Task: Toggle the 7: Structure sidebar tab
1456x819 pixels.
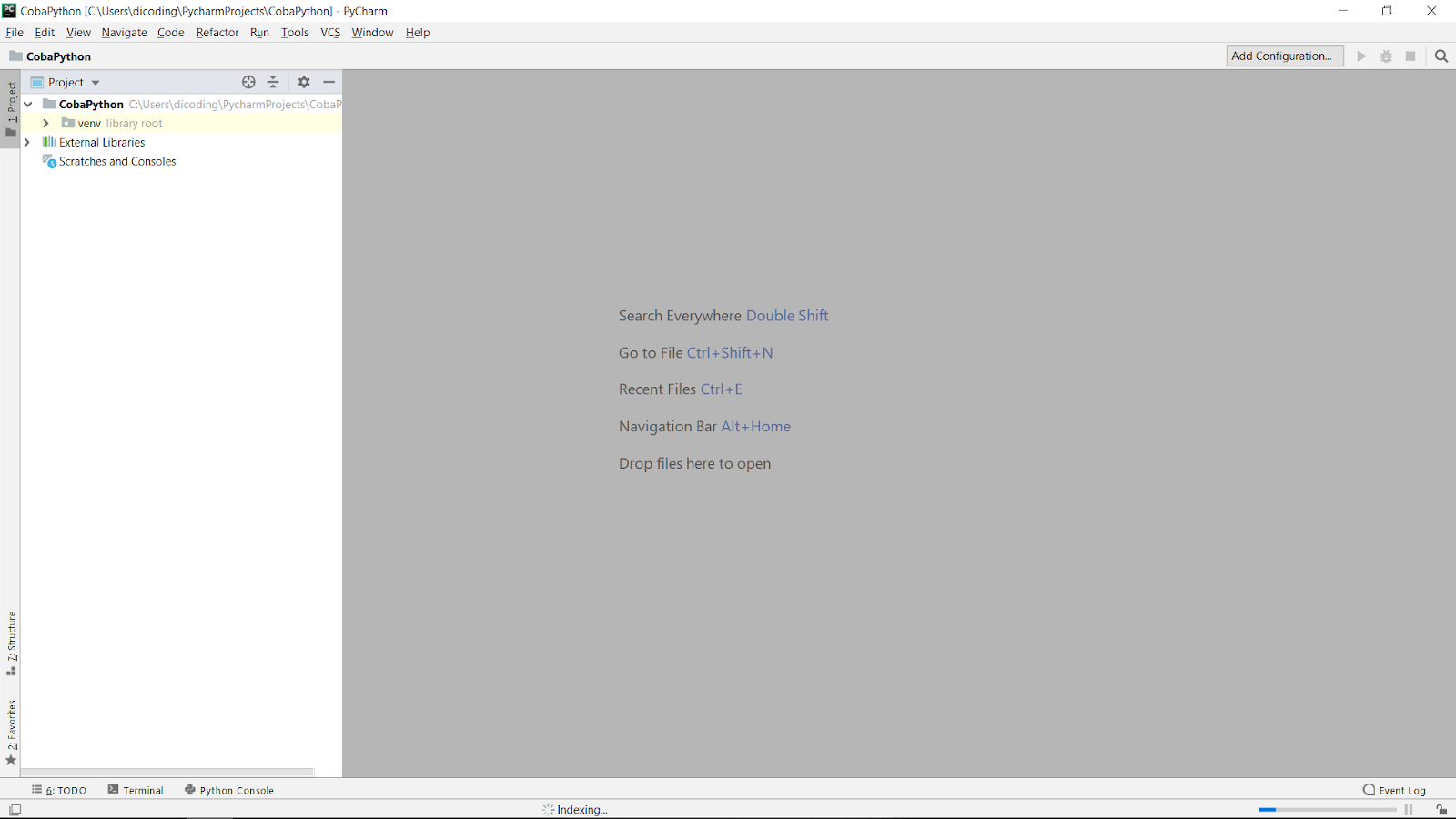Action: 11,643
